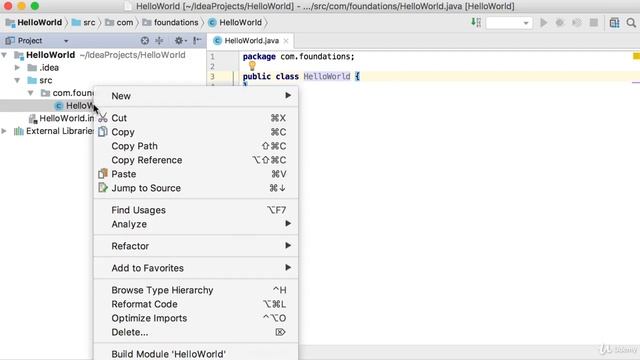Click the Hide Project panel icon

197,40
